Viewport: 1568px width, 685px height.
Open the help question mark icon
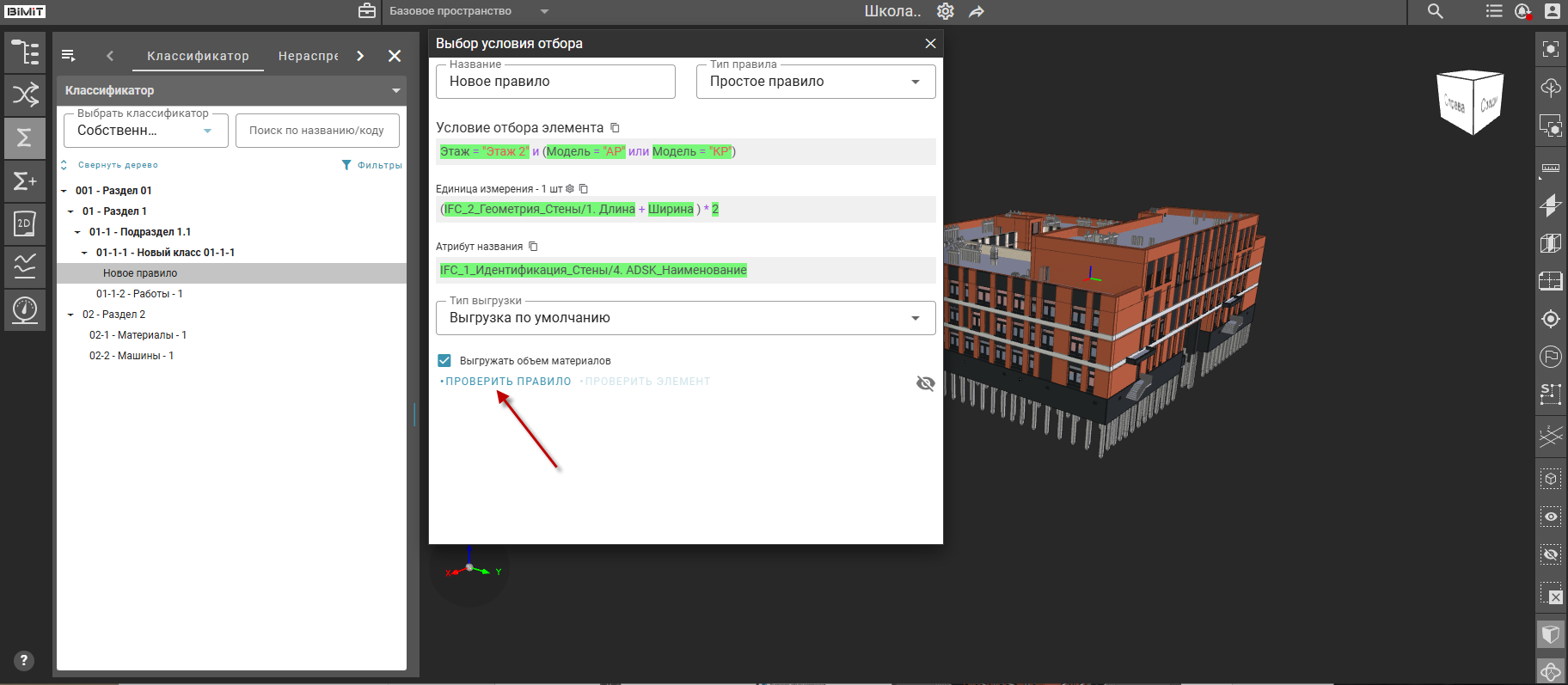[24, 660]
